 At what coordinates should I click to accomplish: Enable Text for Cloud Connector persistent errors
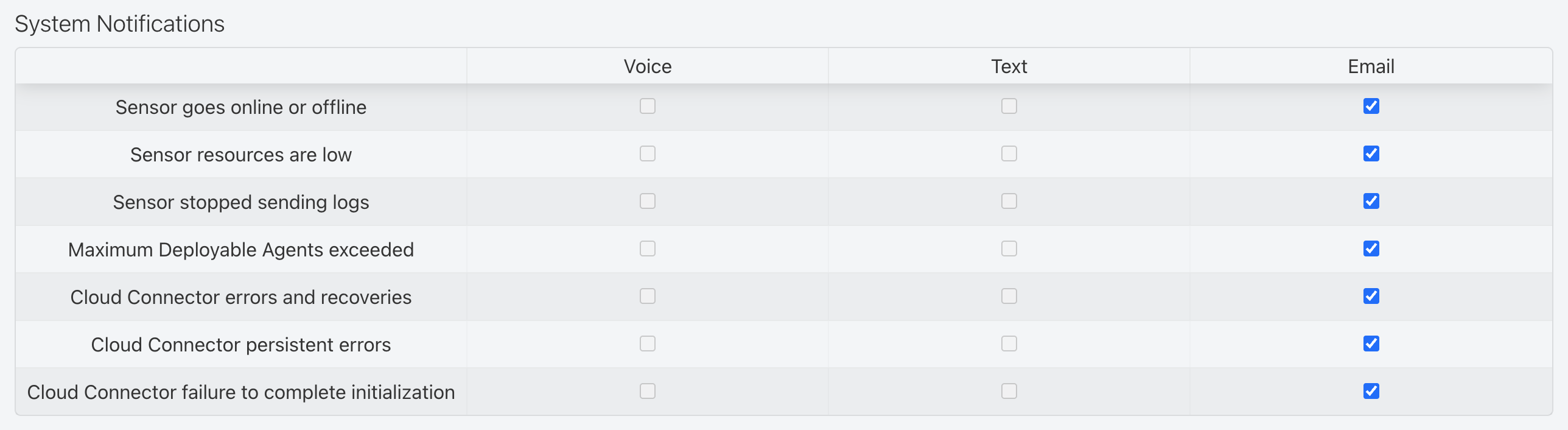(1009, 344)
